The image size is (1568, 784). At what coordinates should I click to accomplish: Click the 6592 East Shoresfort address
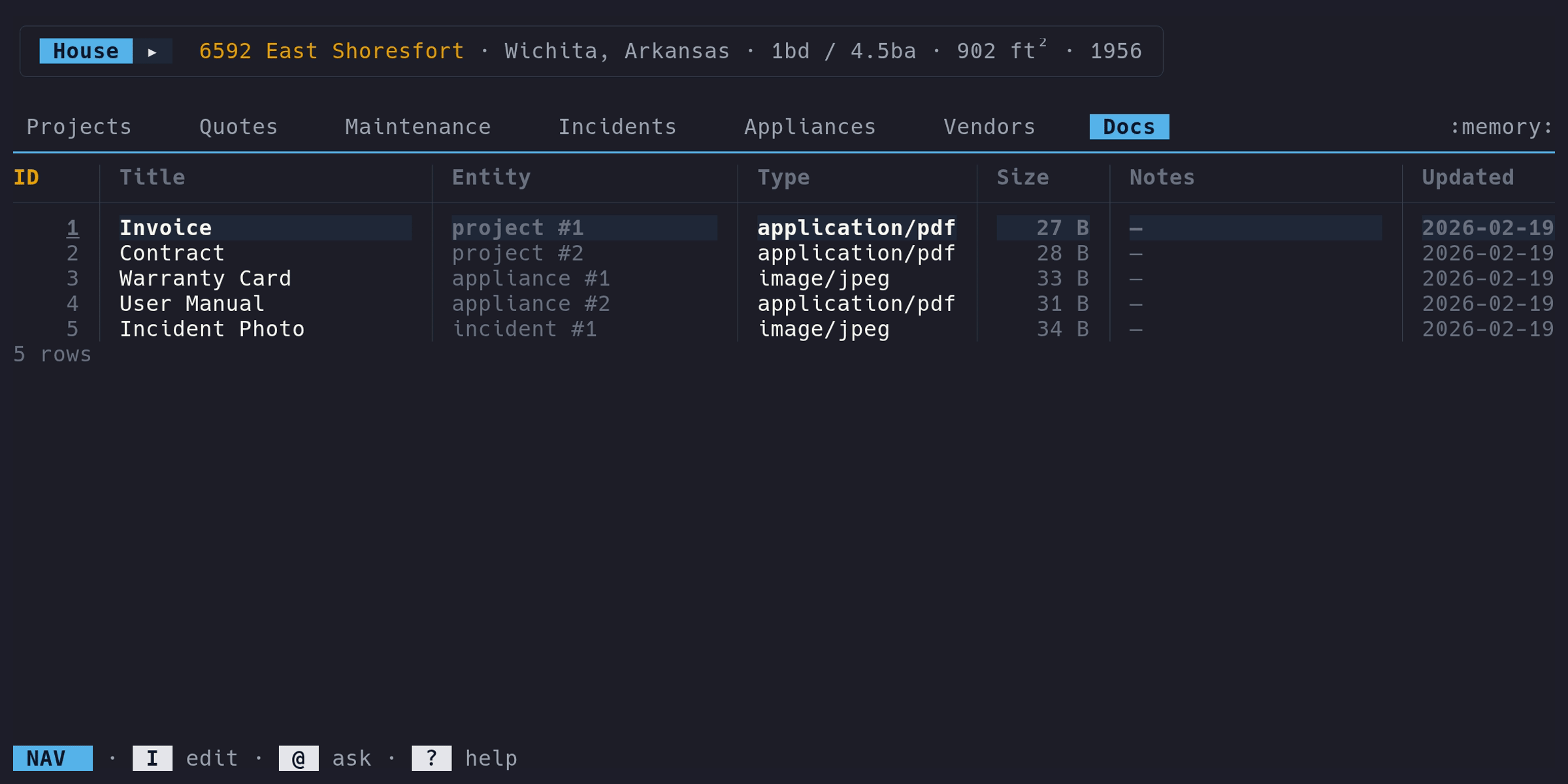point(331,52)
